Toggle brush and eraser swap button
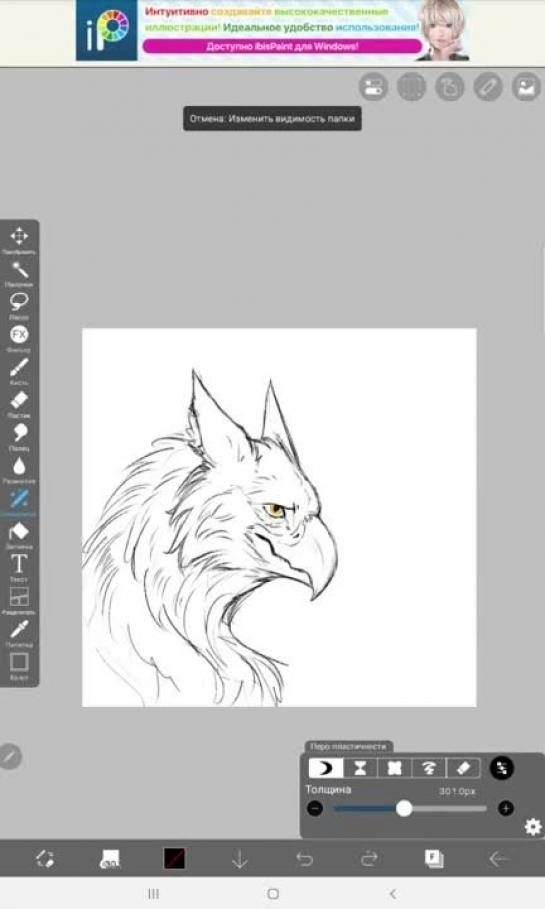This screenshot has height=909, width=545. tap(45, 859)
